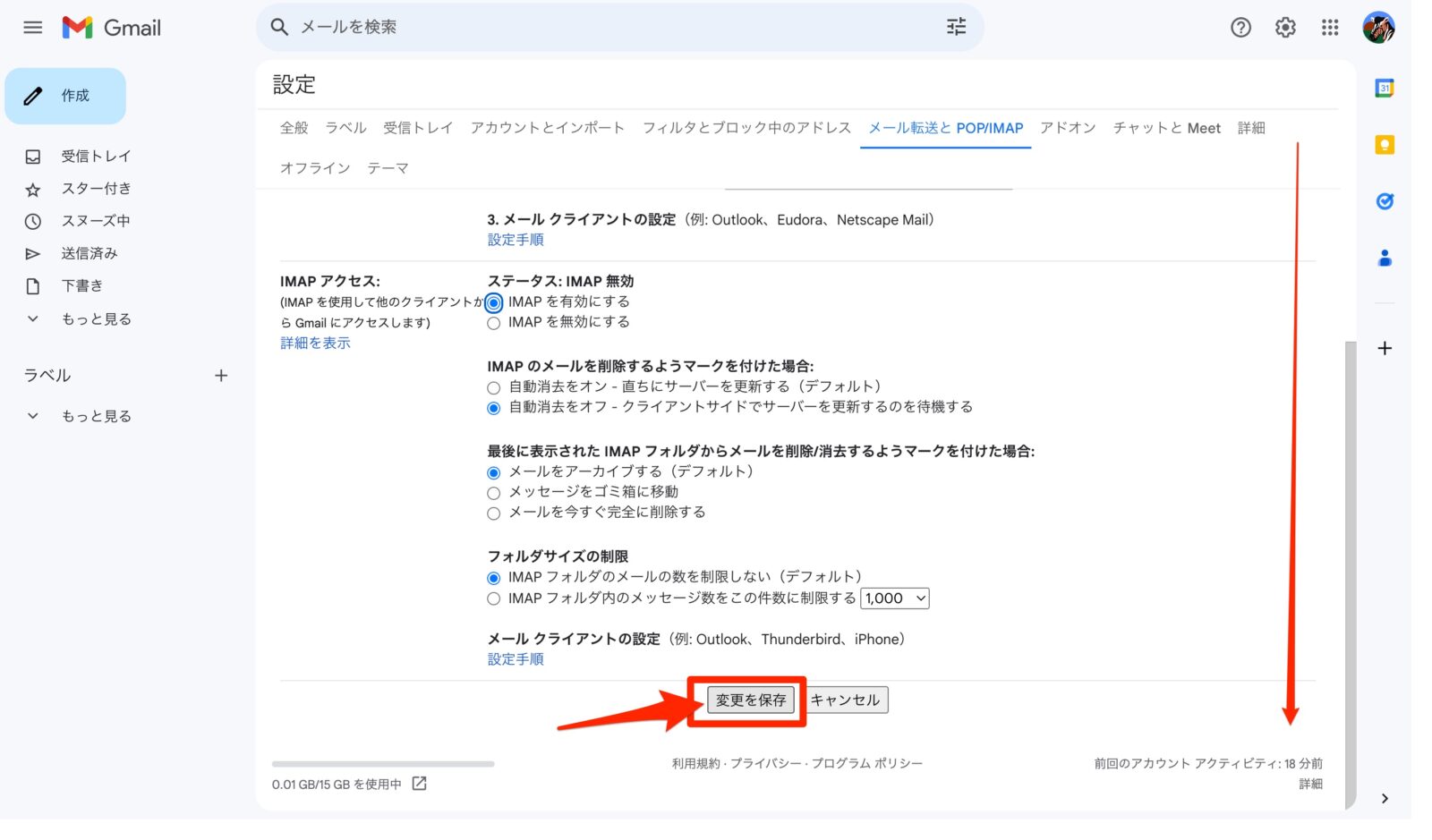Click the 変更を保存 button
The image size is (1432, 840).
click(750, 700)
